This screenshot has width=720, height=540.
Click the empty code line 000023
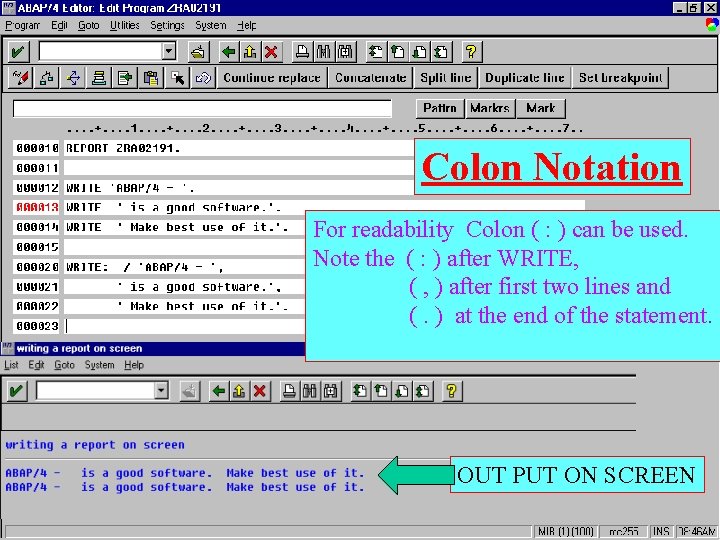click(x=185, y=326)
